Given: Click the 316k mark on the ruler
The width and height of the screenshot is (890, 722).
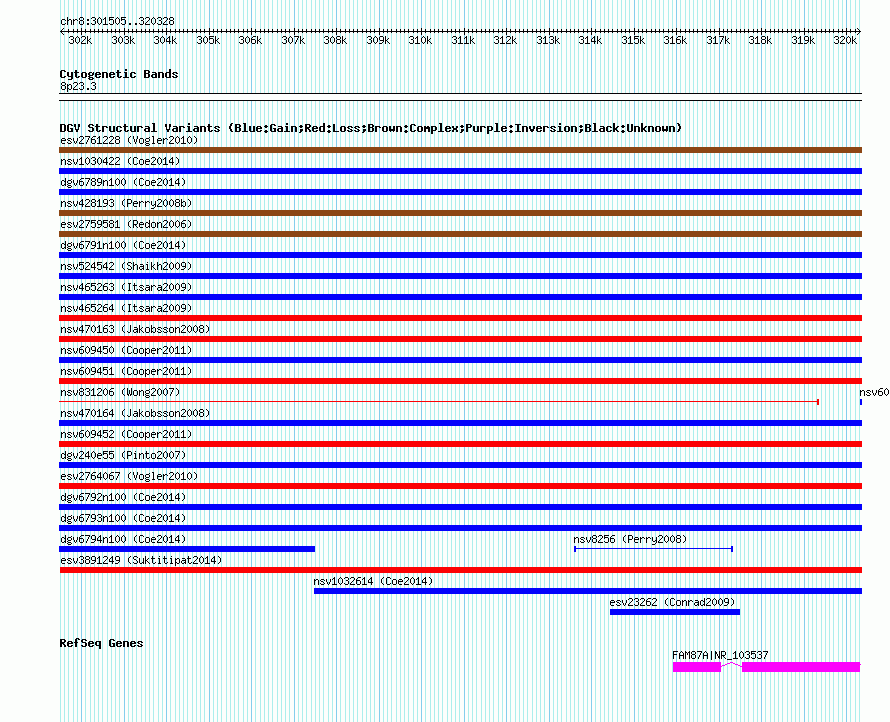Looking at the screenshot, I should tap(675, 41).
